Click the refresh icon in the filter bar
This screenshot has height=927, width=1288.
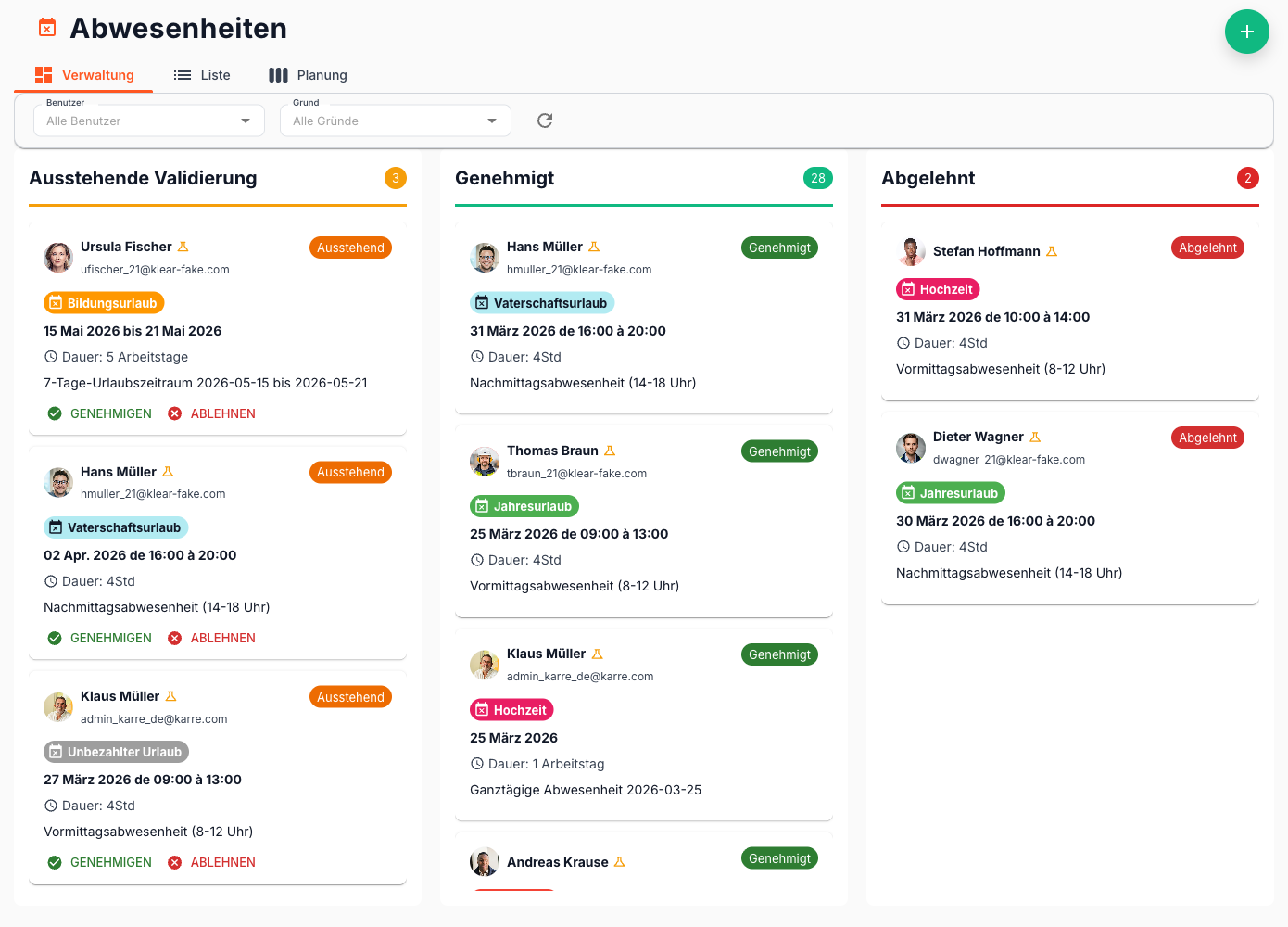(544, 121)
